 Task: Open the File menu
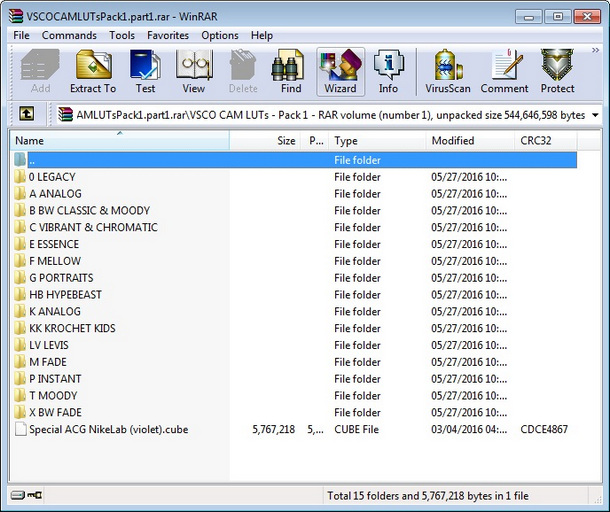point(21,35)
